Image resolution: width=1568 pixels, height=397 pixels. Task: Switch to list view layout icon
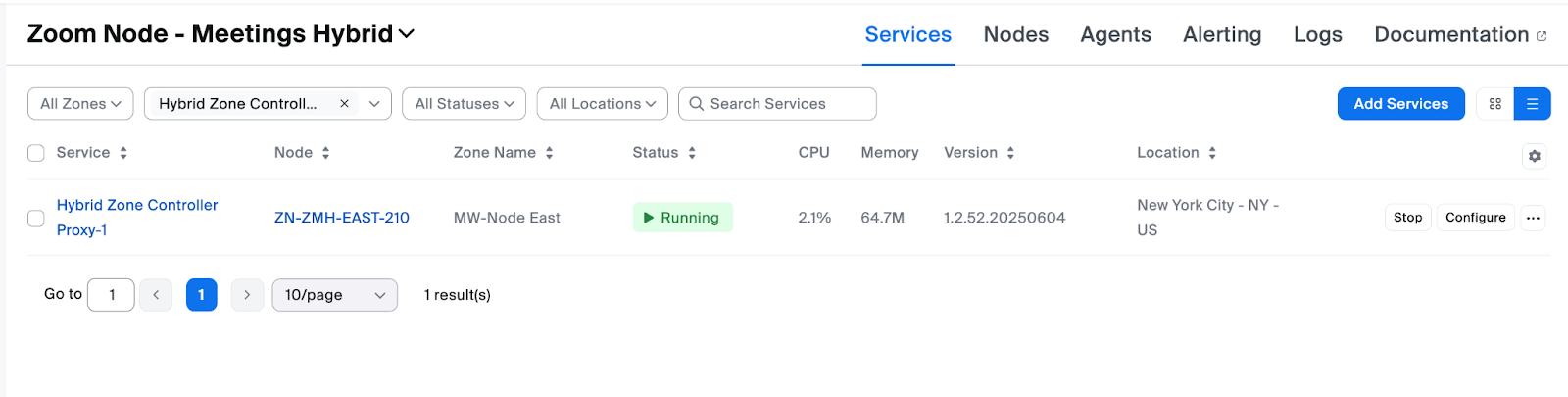coord(1532,104)
